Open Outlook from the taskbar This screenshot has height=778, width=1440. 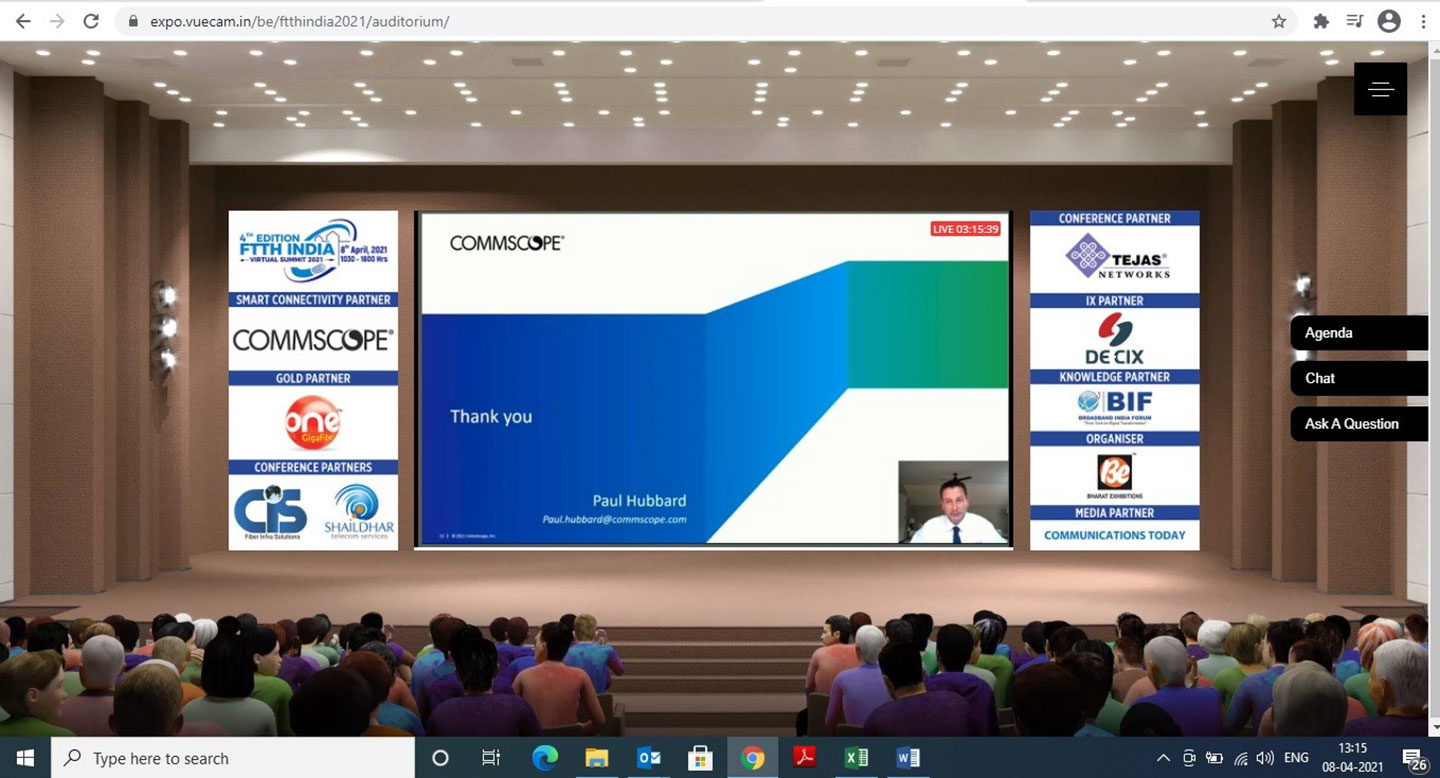649,758
